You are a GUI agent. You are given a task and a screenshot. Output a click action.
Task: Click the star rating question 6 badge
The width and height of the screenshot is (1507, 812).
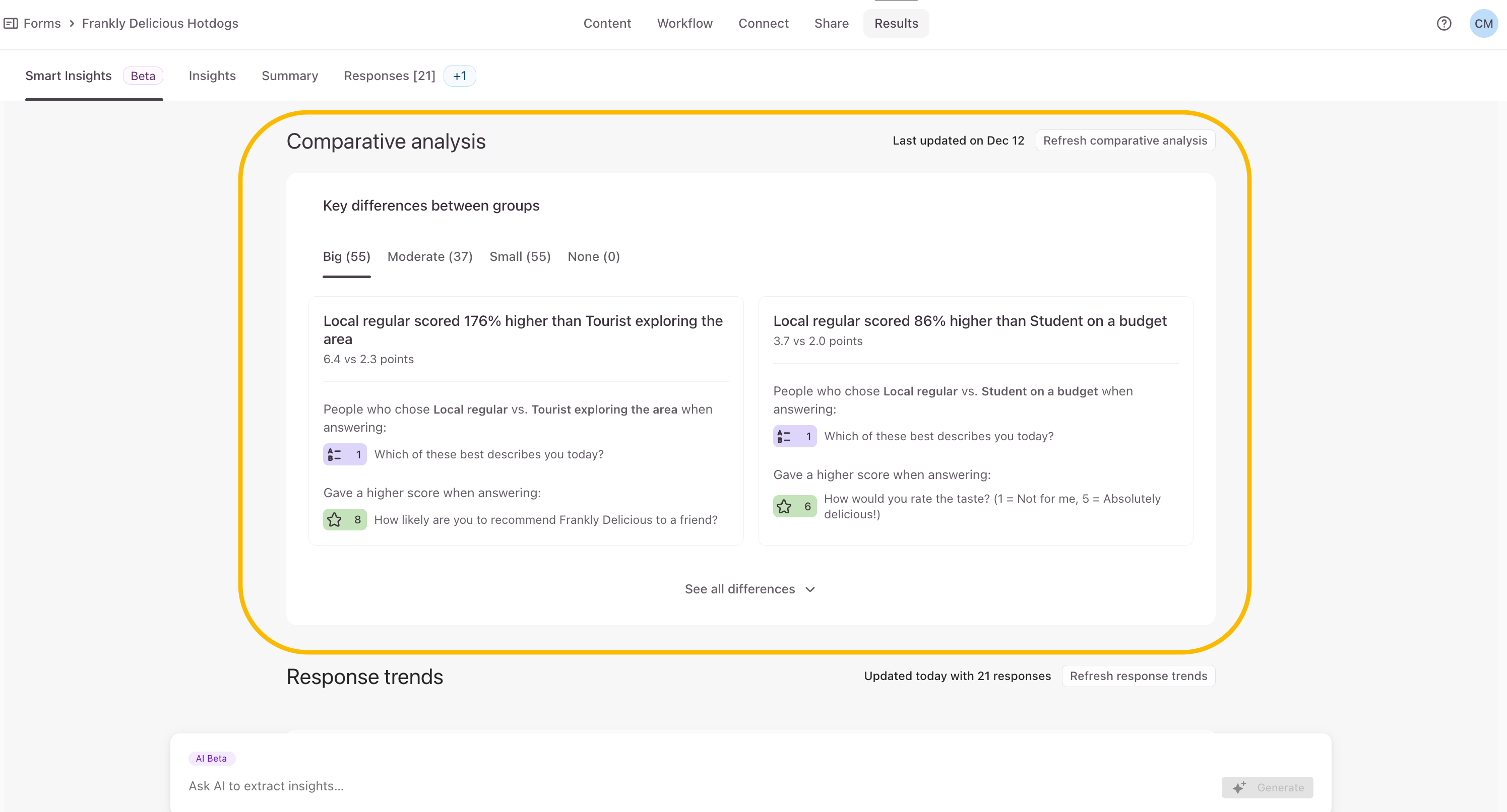click(794, 506)
